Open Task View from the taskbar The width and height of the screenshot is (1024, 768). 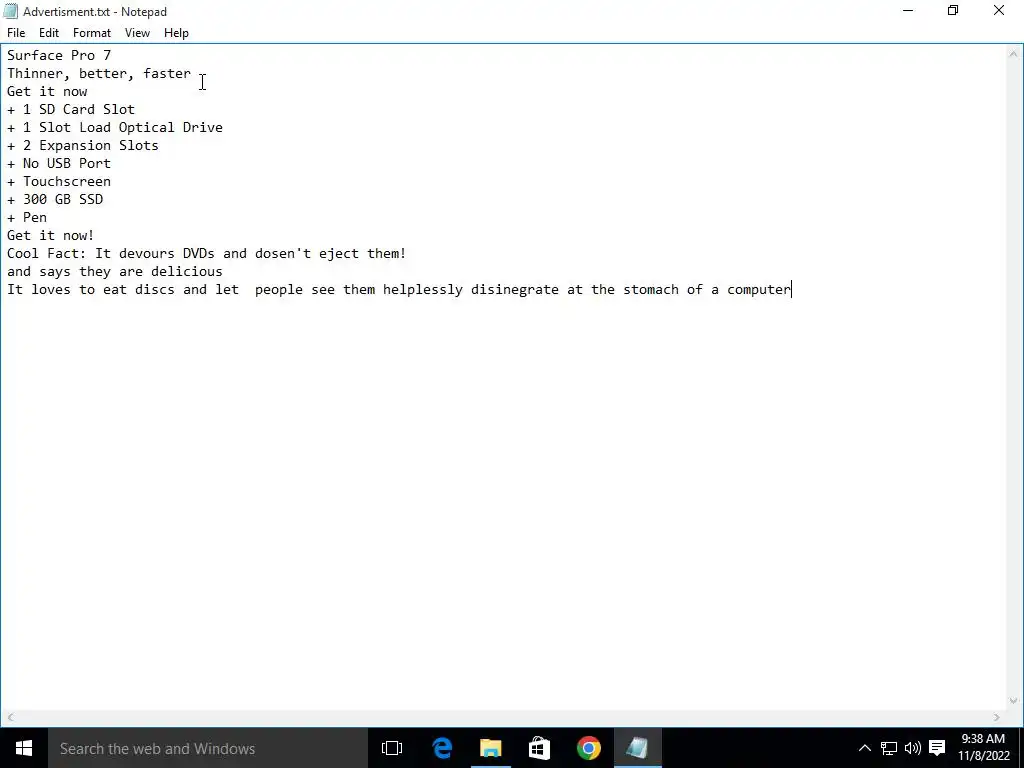(392, 748)
